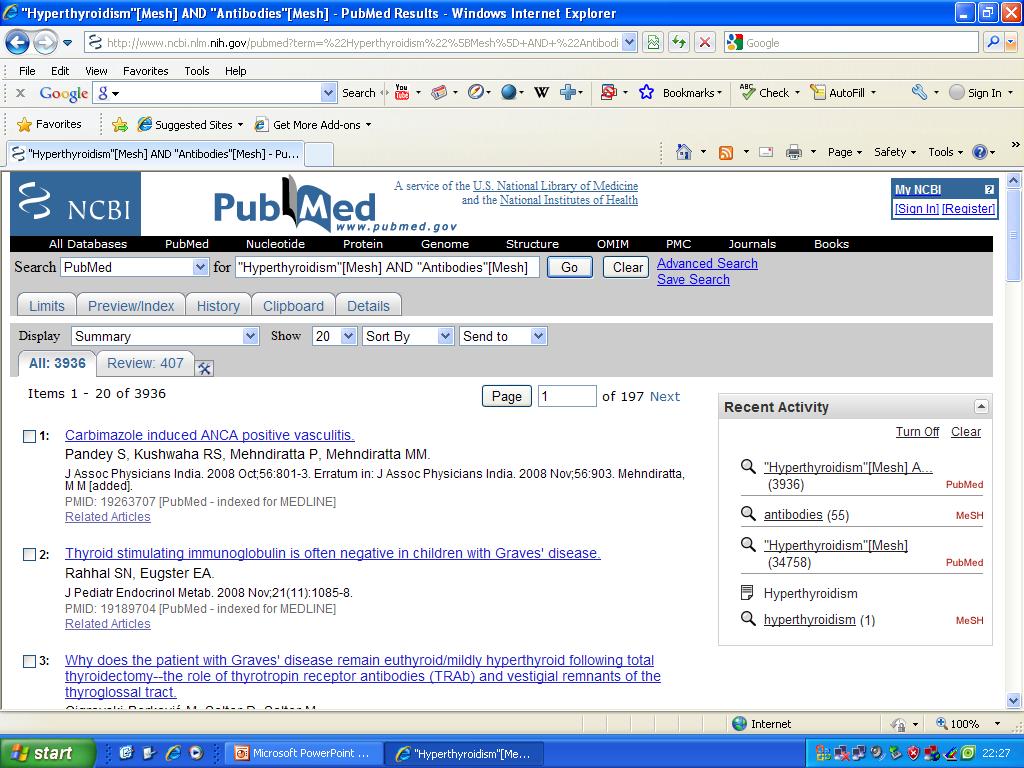Open the Search database dropdown showing PubMed

click(x=135, y=267)
